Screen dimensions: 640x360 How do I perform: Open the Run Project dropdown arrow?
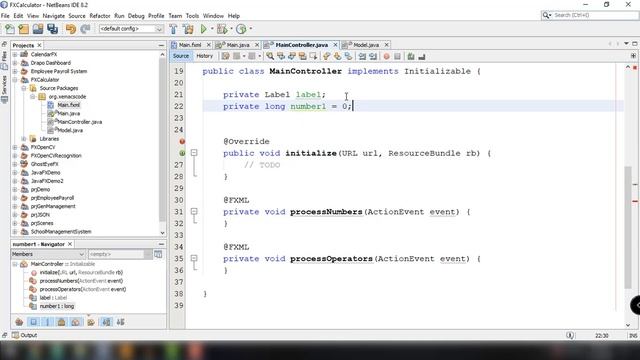[212, 29]
